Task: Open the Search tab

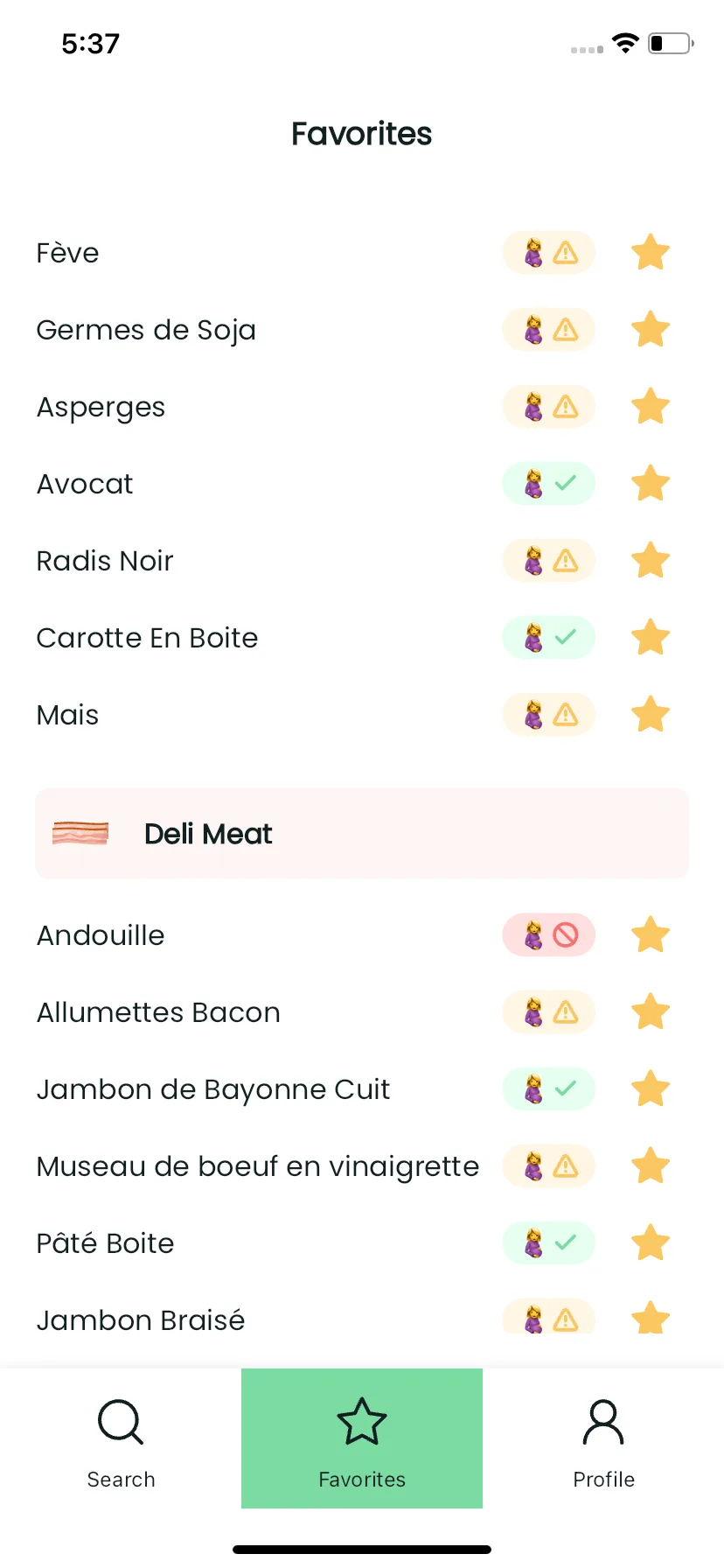Action: tap(121, 1438)
